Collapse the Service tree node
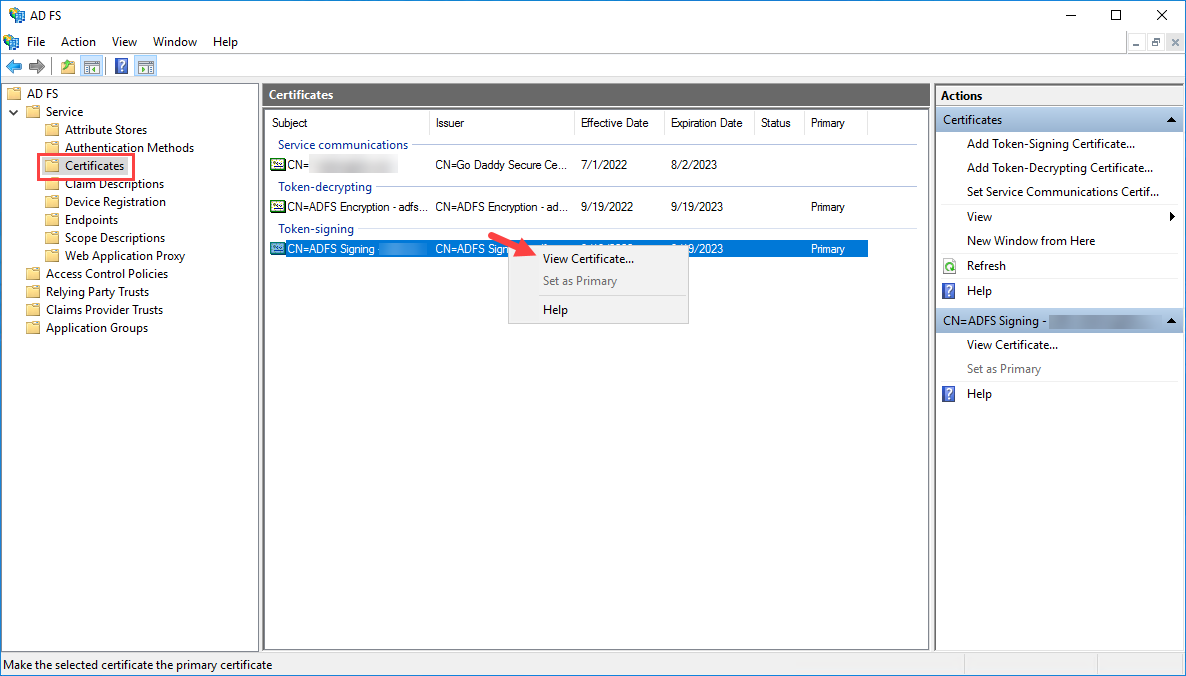 [x=14, y=112]
